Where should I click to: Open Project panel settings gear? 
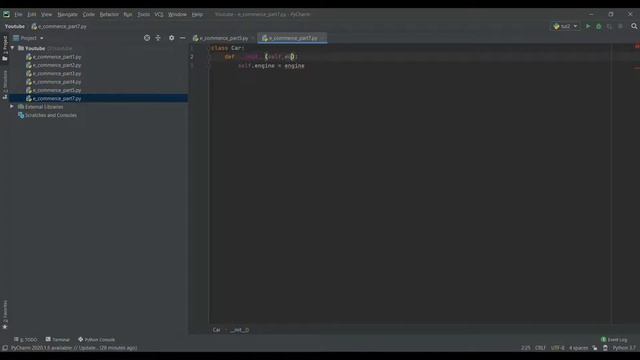tap(171, 38)
